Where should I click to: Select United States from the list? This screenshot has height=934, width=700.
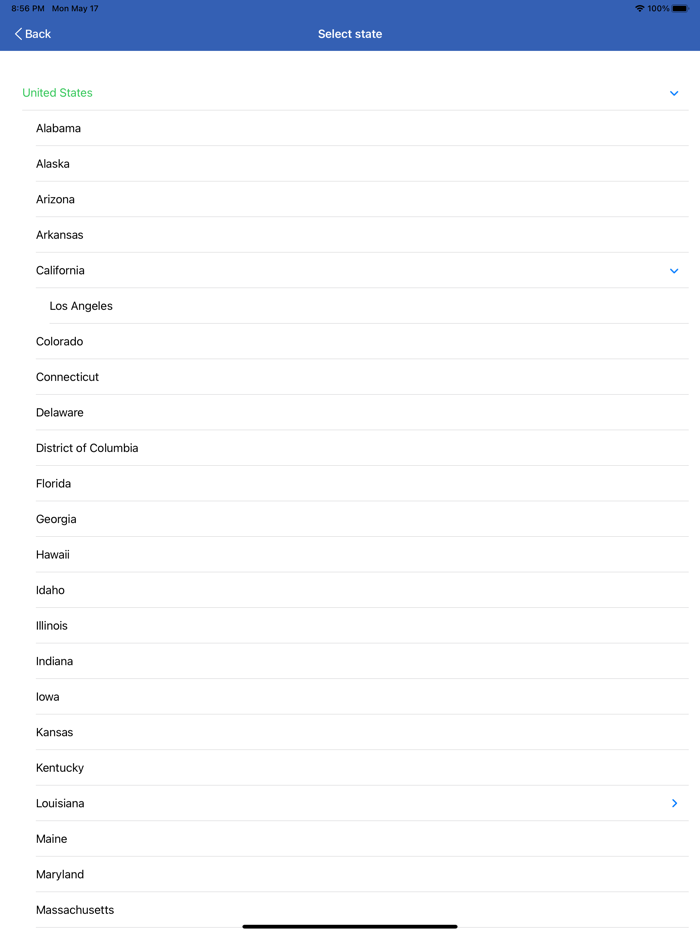tap(57, 92)
